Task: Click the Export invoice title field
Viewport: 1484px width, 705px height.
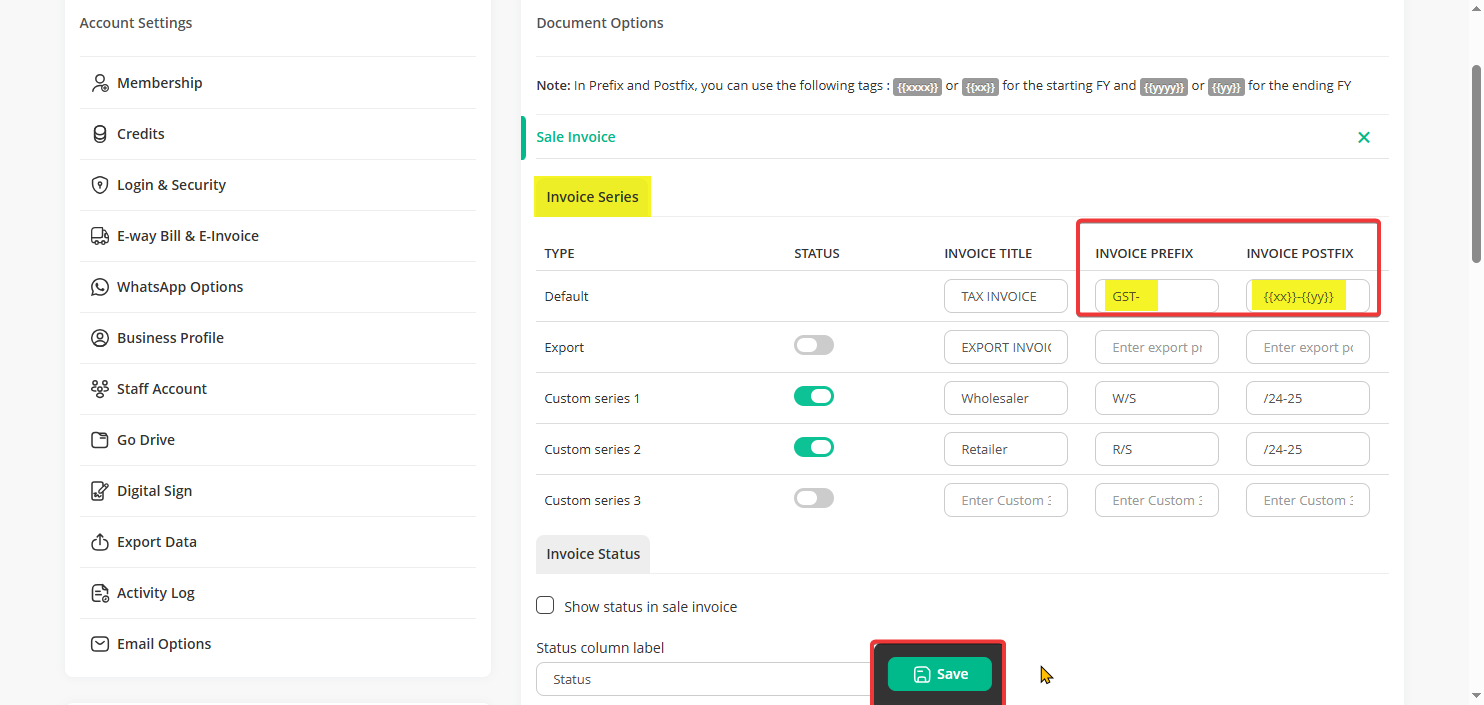Action: click(1006, 347)
